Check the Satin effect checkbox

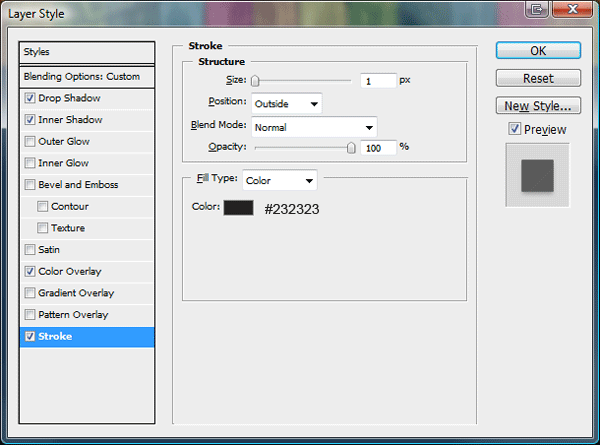click(29, 250)
